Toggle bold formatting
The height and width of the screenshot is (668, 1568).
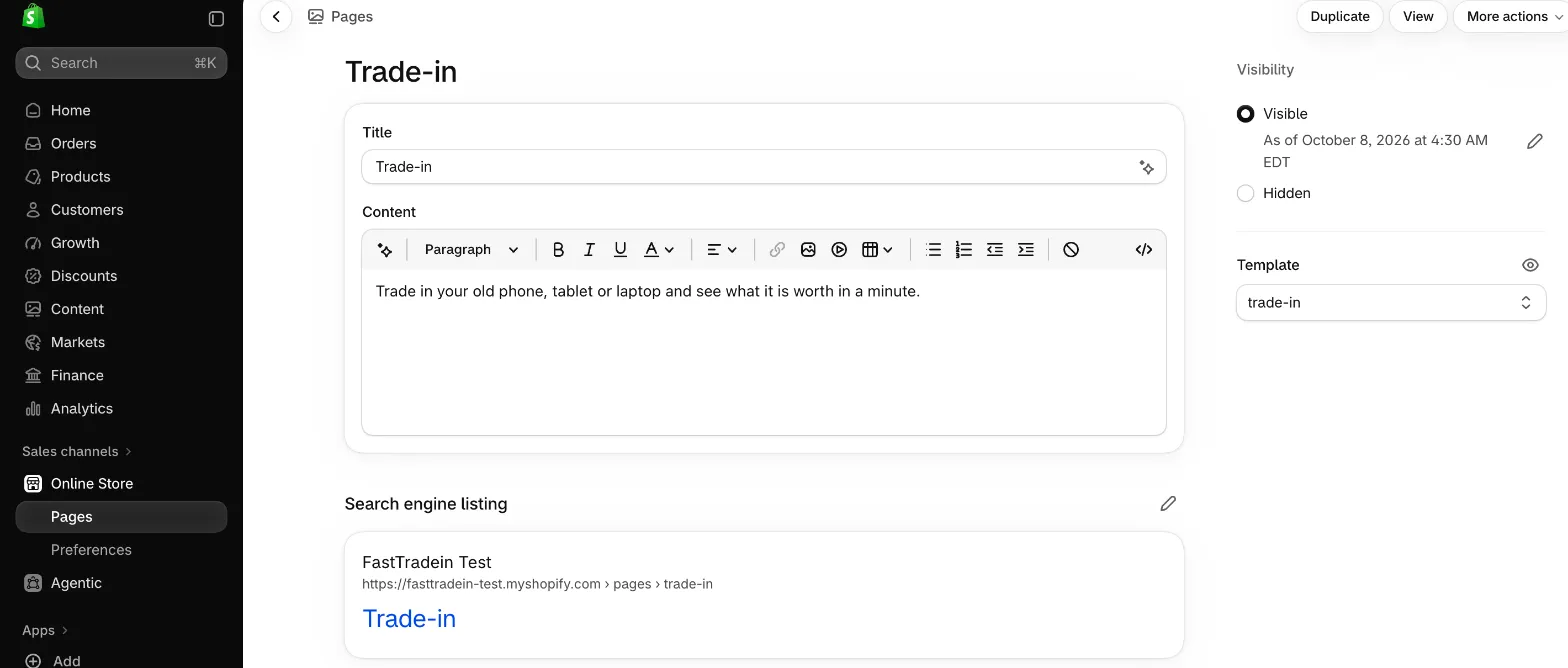pyautogui.click(x=558, y=250)
